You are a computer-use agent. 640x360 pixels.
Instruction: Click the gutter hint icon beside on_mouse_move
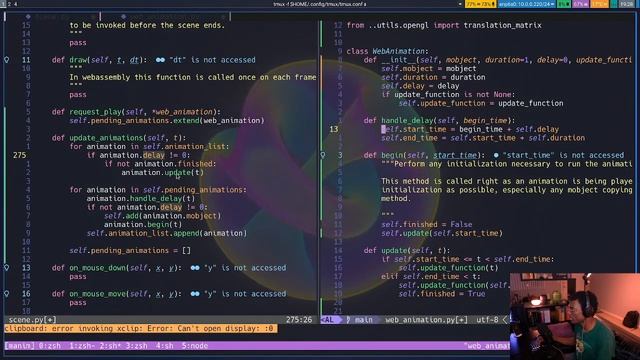[x=7, y=294]
